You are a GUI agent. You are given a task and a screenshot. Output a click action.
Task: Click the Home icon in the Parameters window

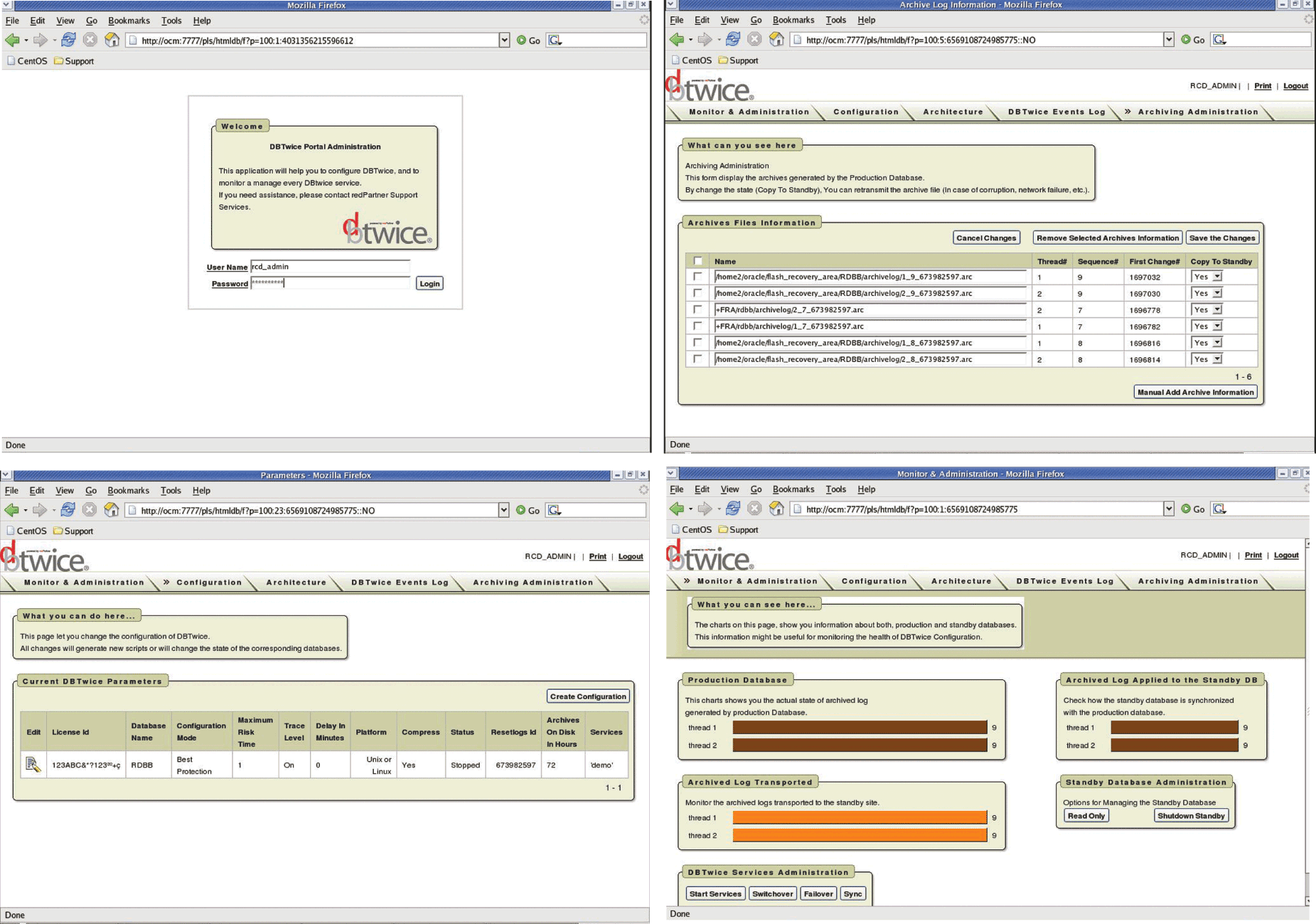[x=111, y=510]
